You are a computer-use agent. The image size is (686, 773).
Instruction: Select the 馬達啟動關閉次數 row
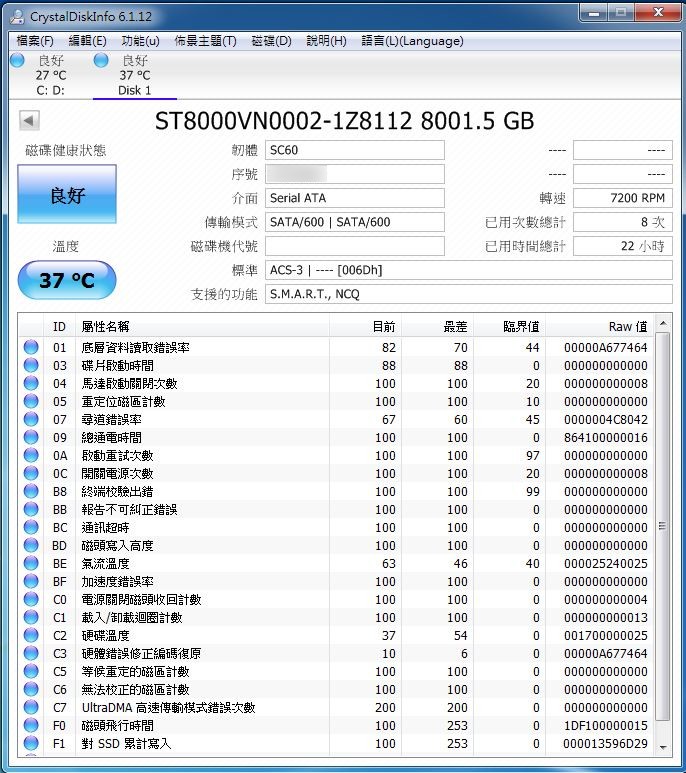click(337, 384)
